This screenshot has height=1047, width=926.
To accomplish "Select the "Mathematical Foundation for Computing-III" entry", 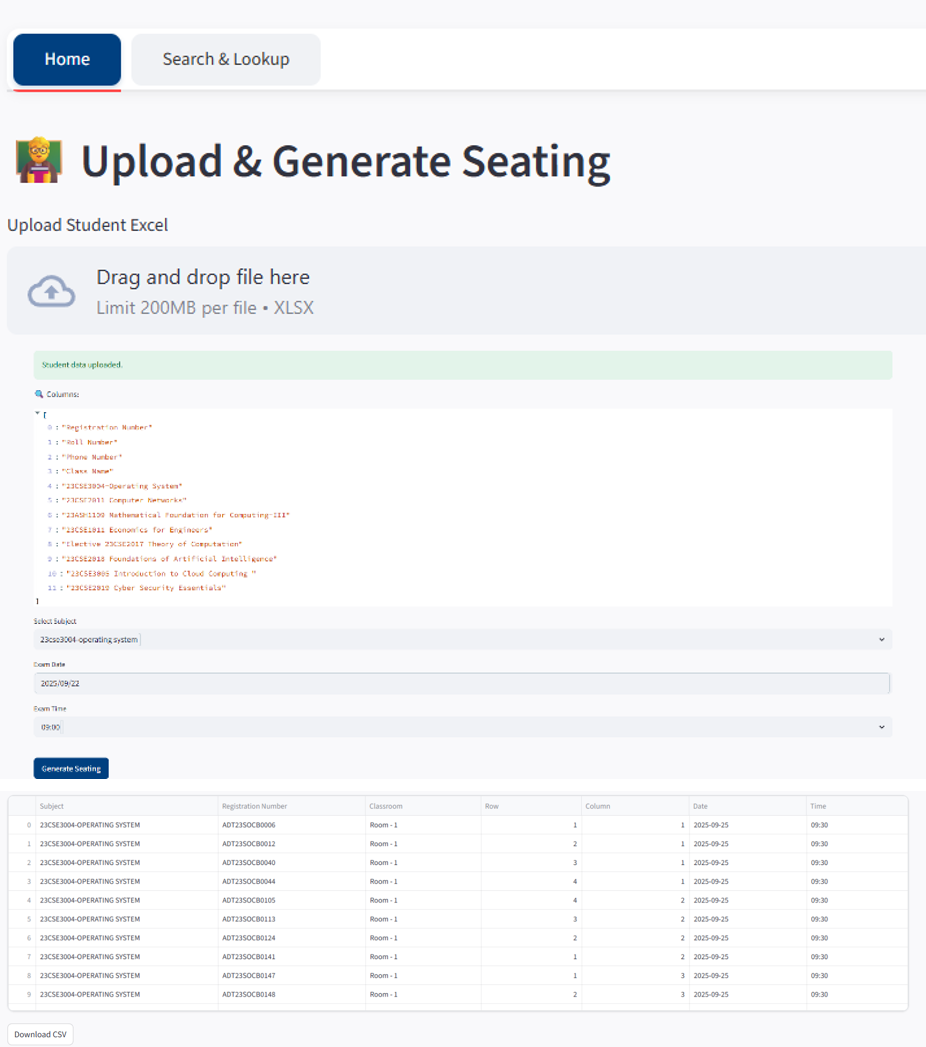I will (x=176, y=515).
